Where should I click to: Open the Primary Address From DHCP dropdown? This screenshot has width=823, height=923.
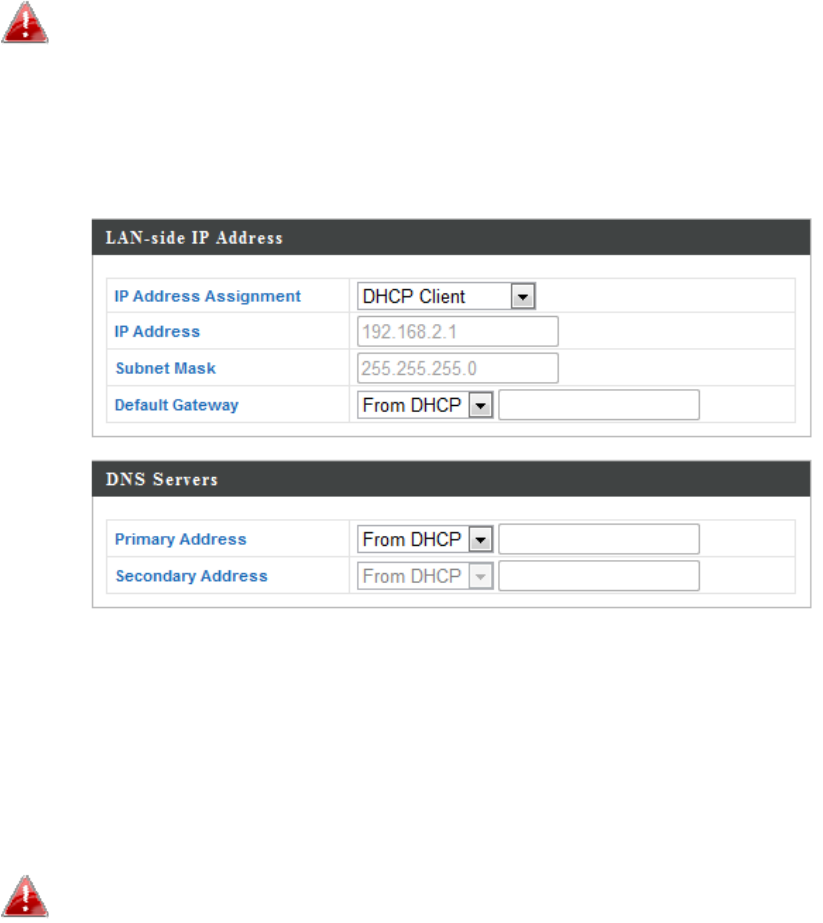coord(425,539)
